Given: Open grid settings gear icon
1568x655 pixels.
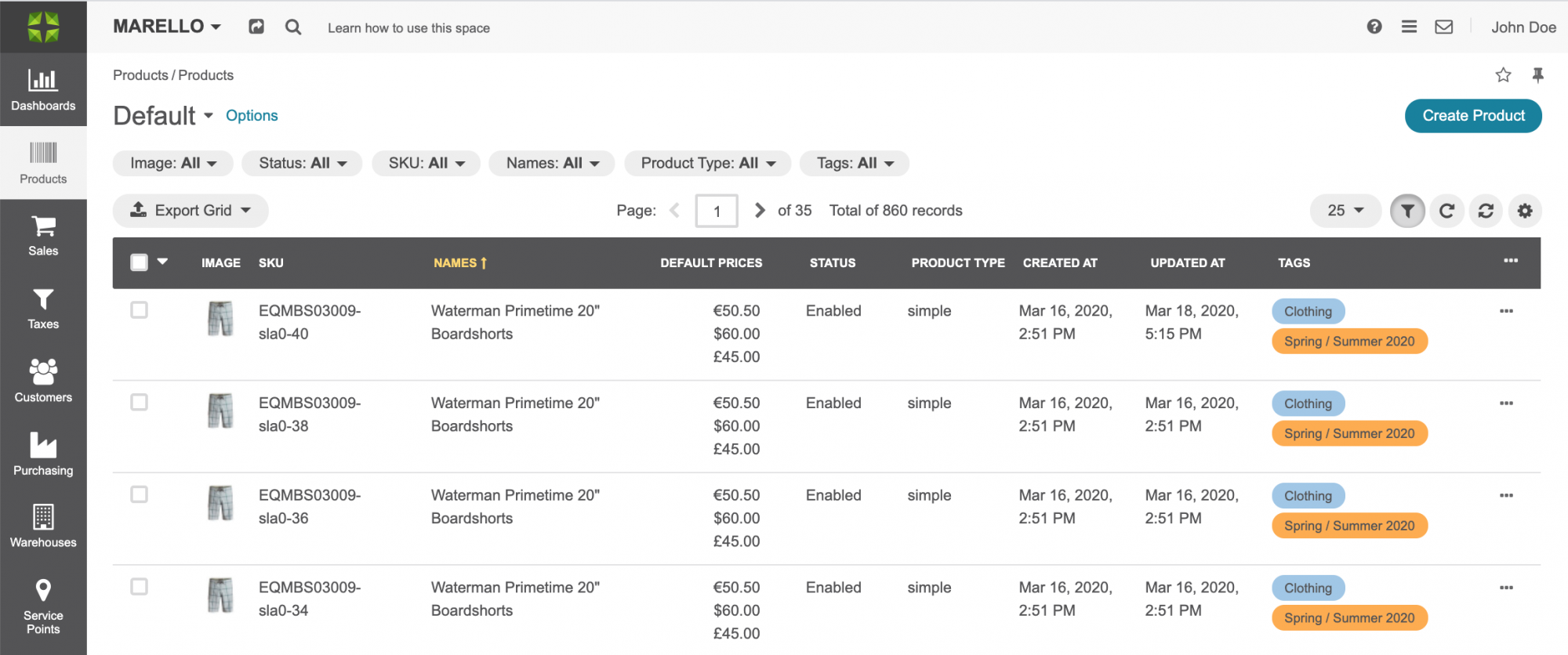Looking at the screenshot, I should tap(1525, 211).
